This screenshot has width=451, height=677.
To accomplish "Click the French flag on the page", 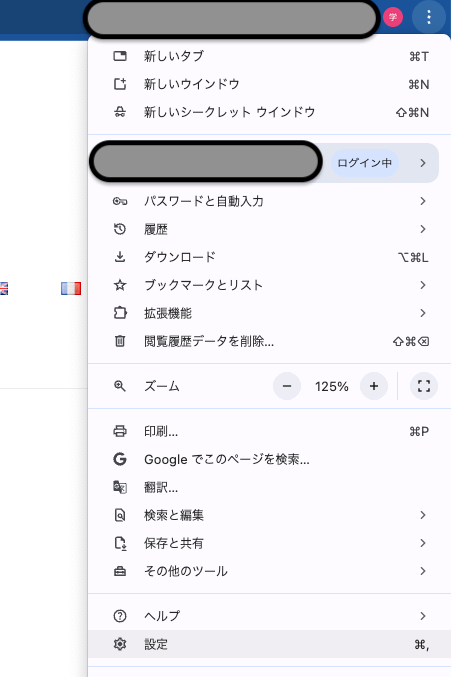I will point(71,288).
